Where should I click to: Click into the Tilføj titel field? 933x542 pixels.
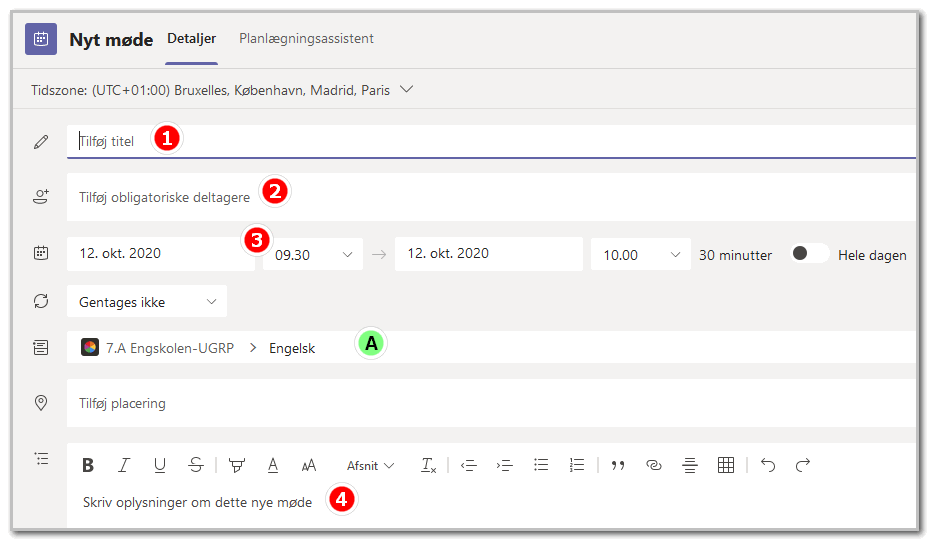491,141
